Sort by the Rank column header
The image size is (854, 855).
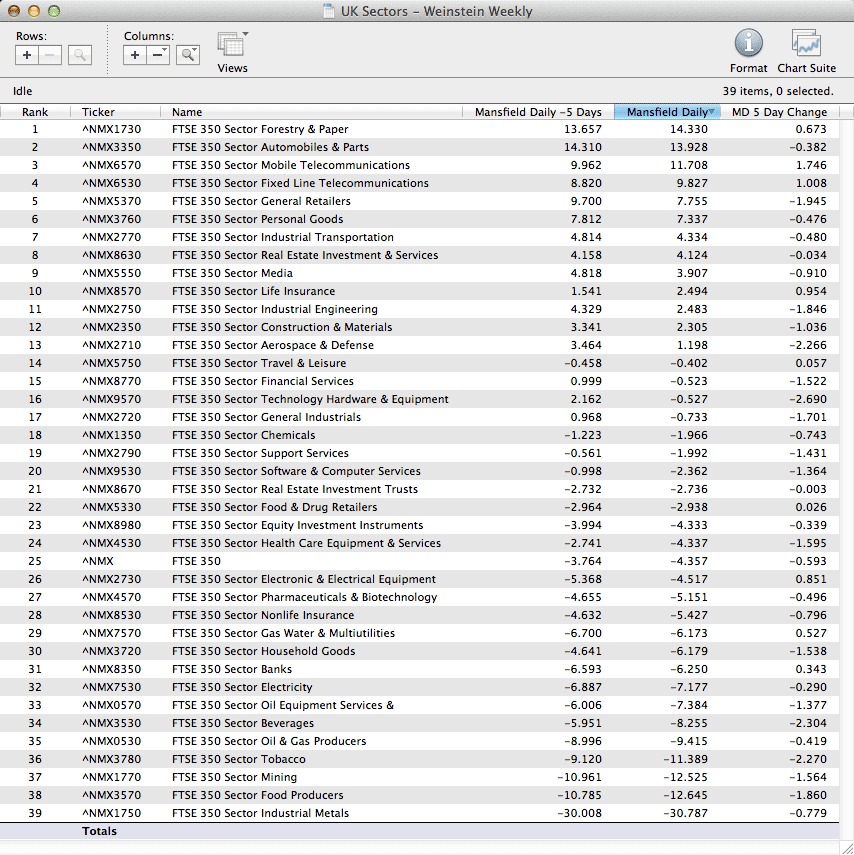(x=35, y=112)
